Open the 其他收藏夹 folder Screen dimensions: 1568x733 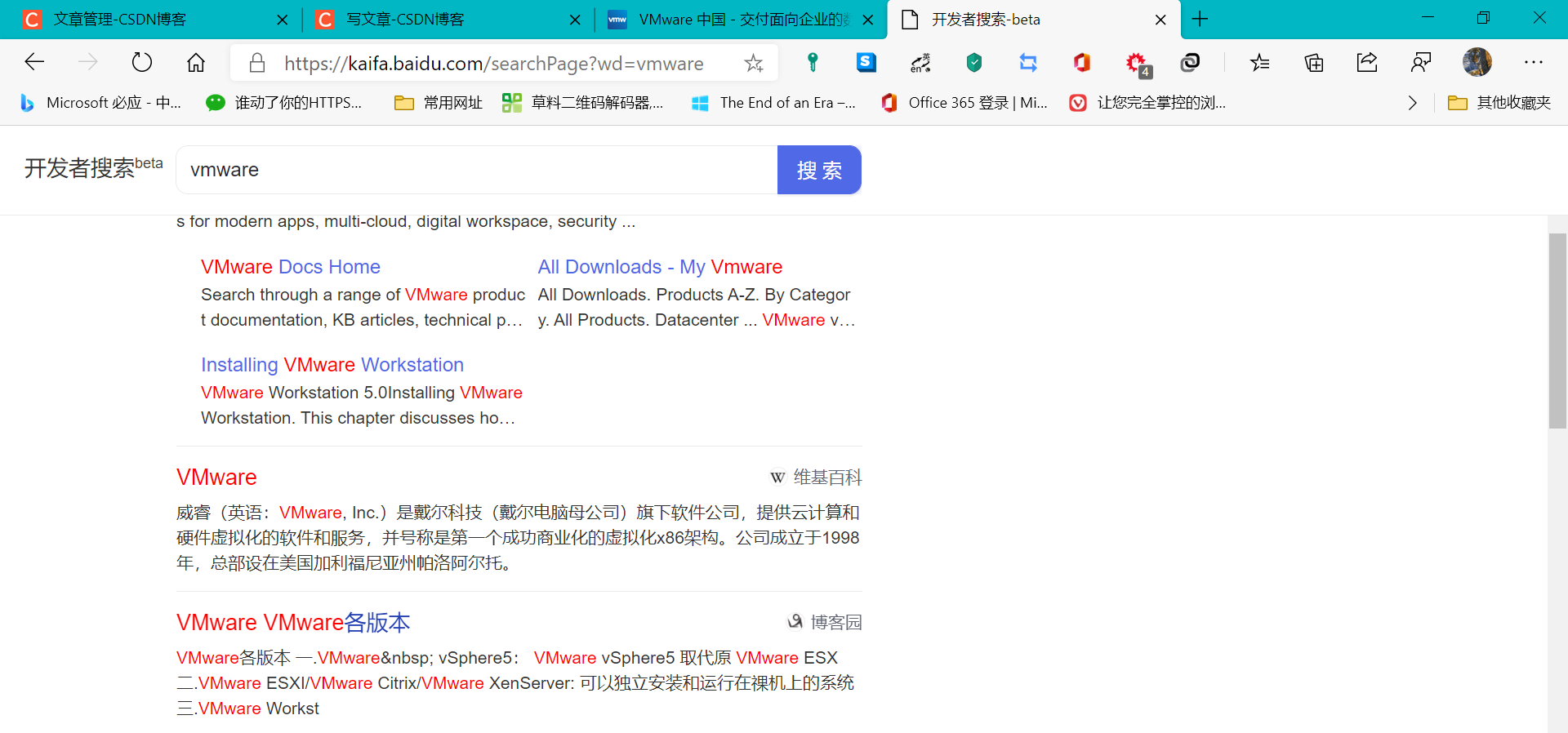pyautogui.click(x=1499, y=103)
